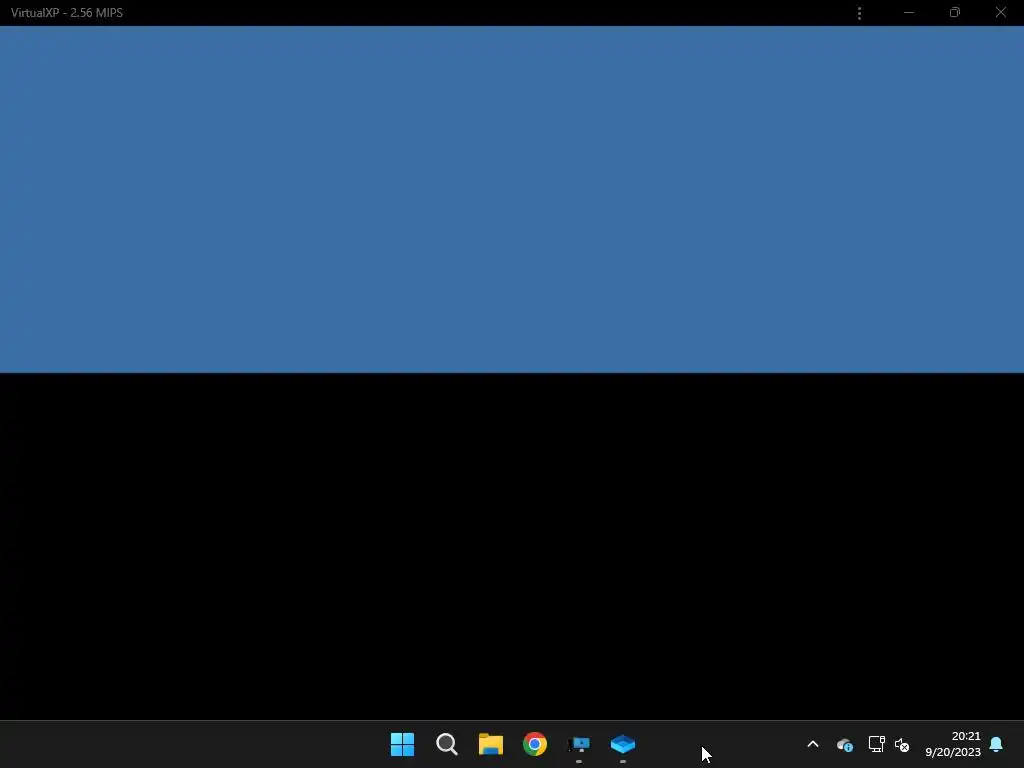Open the network status icon
The width and height of the screenshot is (1024, 768).
click(x=876, y=744)
